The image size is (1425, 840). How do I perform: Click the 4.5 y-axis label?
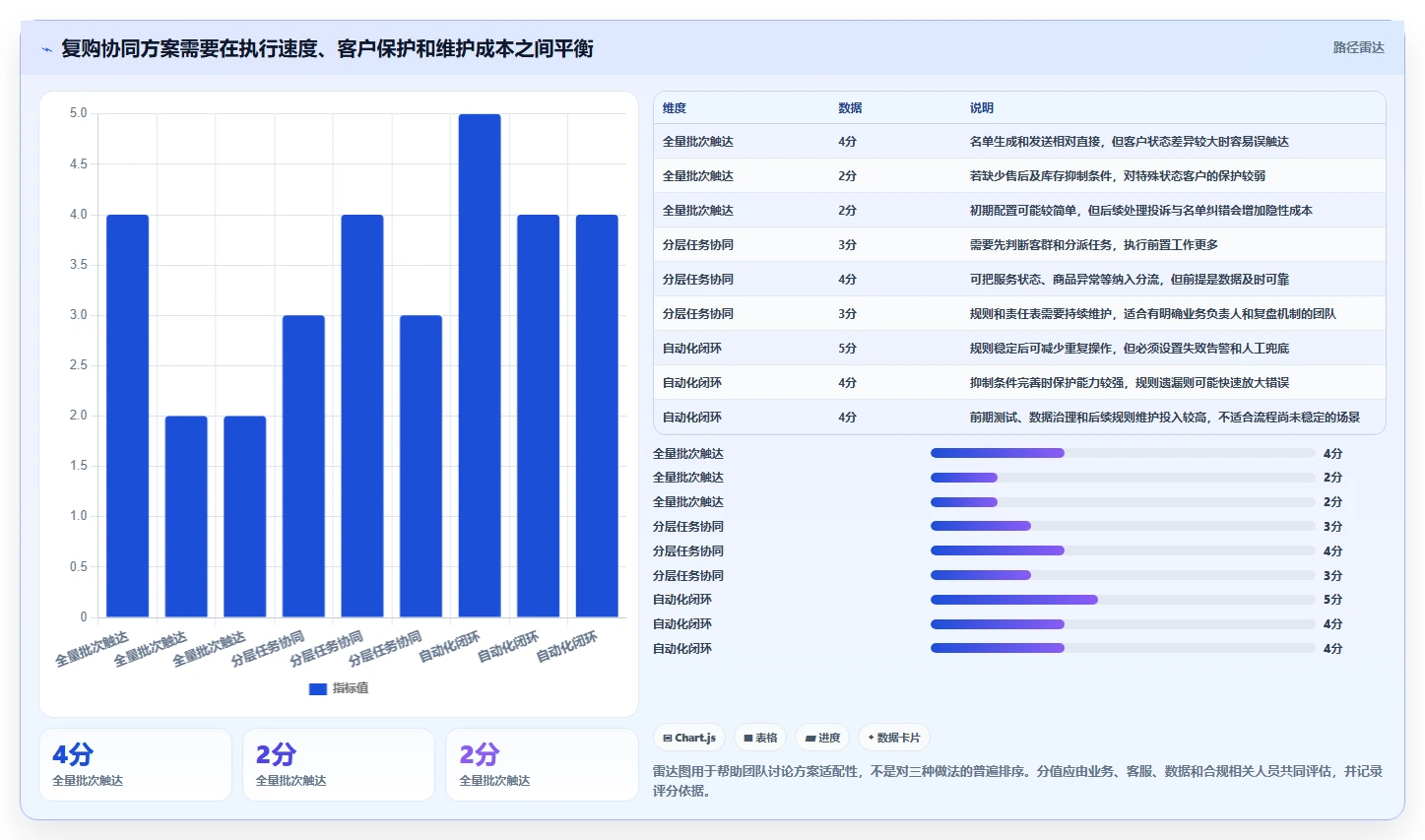(x=78, y=163)
